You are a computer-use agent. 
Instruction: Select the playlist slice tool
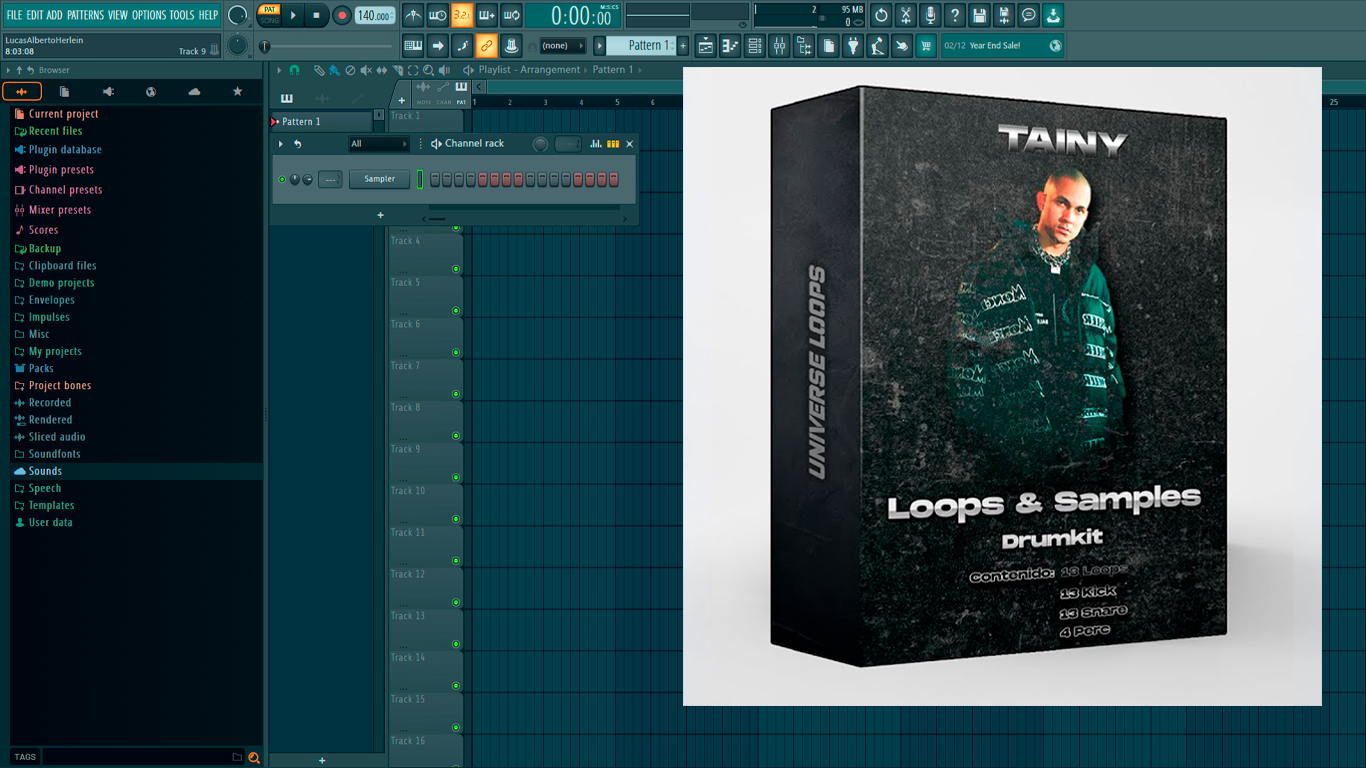click(x=397, y=70)
